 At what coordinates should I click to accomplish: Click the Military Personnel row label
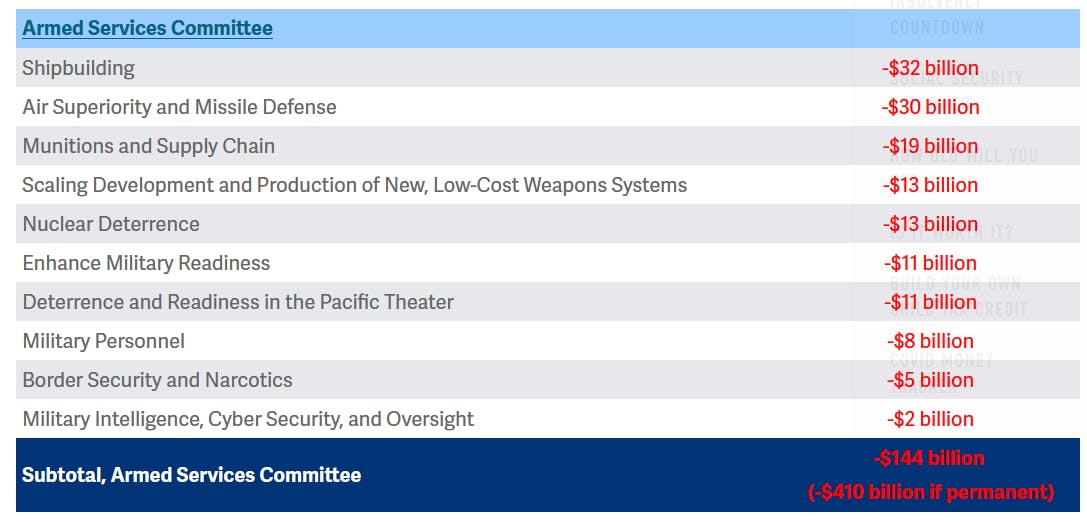pyautogui.click(x=103, y=341)
